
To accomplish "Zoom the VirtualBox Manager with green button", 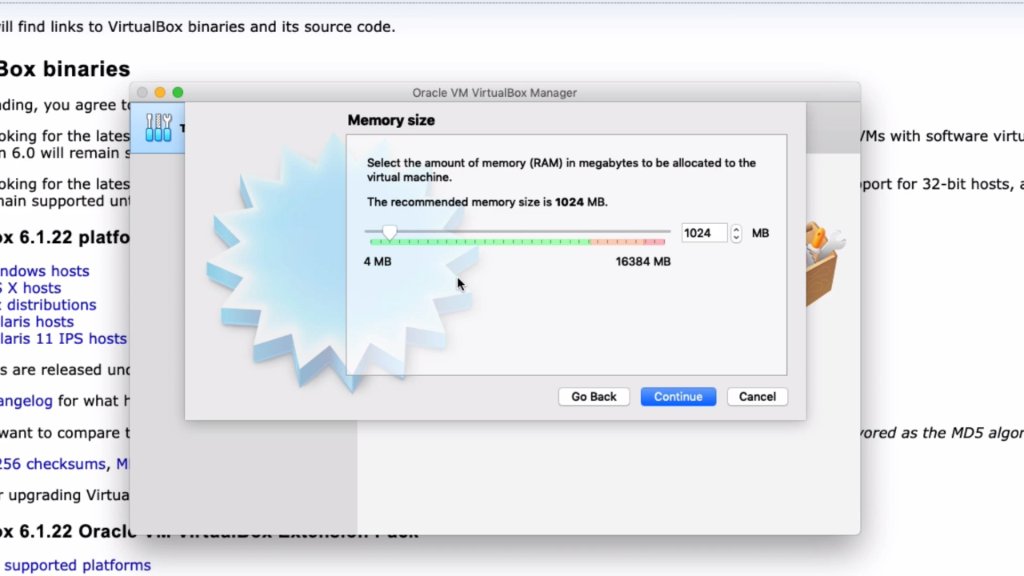I will coord(178,93).
